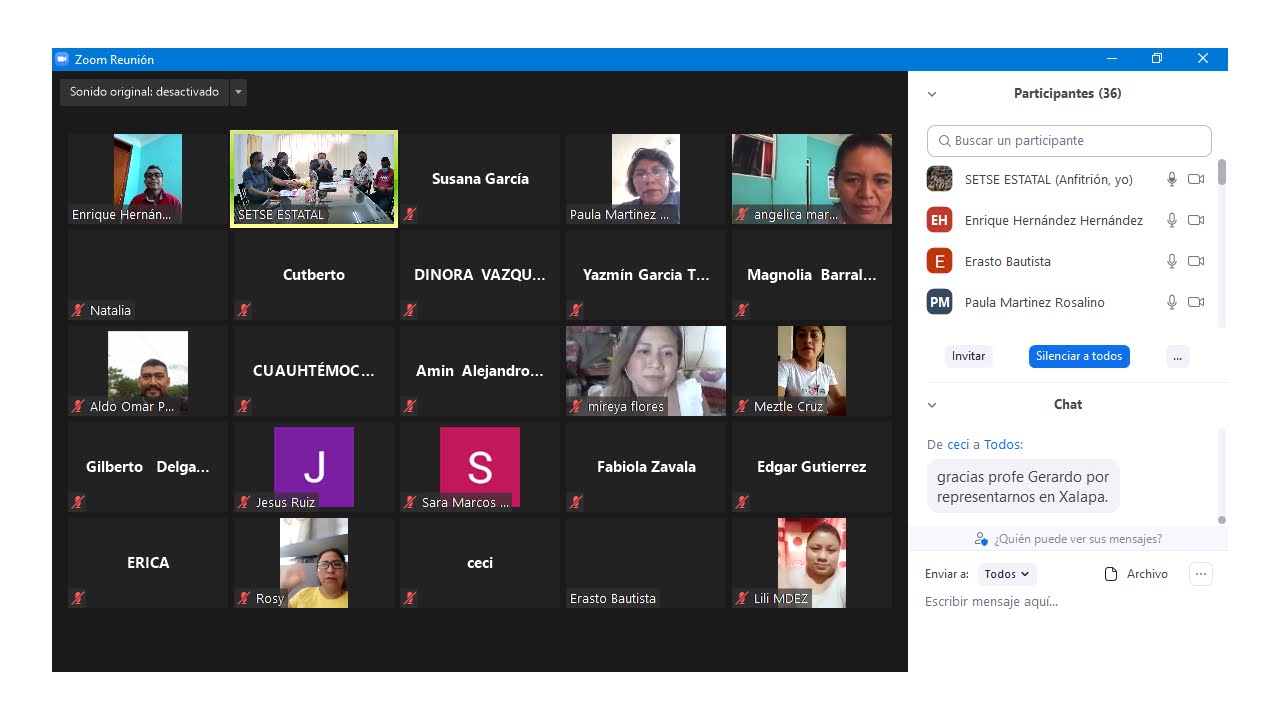Click muted mic icon on Edgar Gutierrez tile
Image resolution: width=1280 pixels, height=720 pixels.
742,502
